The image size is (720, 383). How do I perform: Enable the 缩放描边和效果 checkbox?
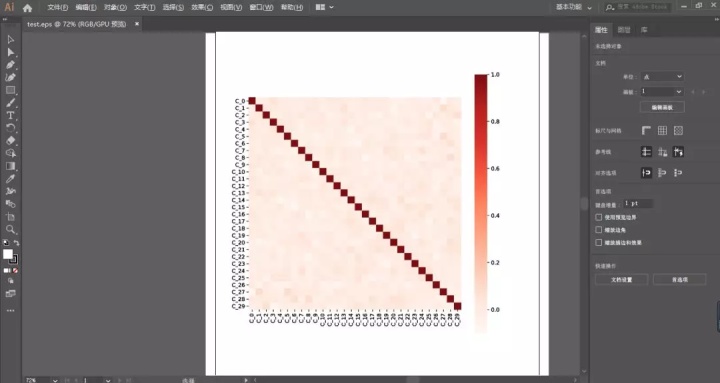coord(598,242)
